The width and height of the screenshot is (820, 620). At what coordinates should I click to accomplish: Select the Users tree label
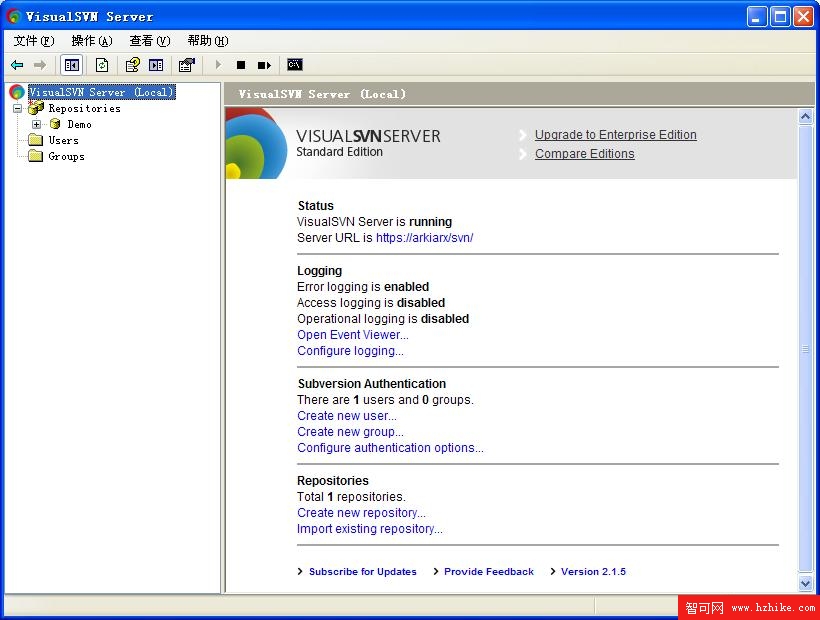coord(64,140)
